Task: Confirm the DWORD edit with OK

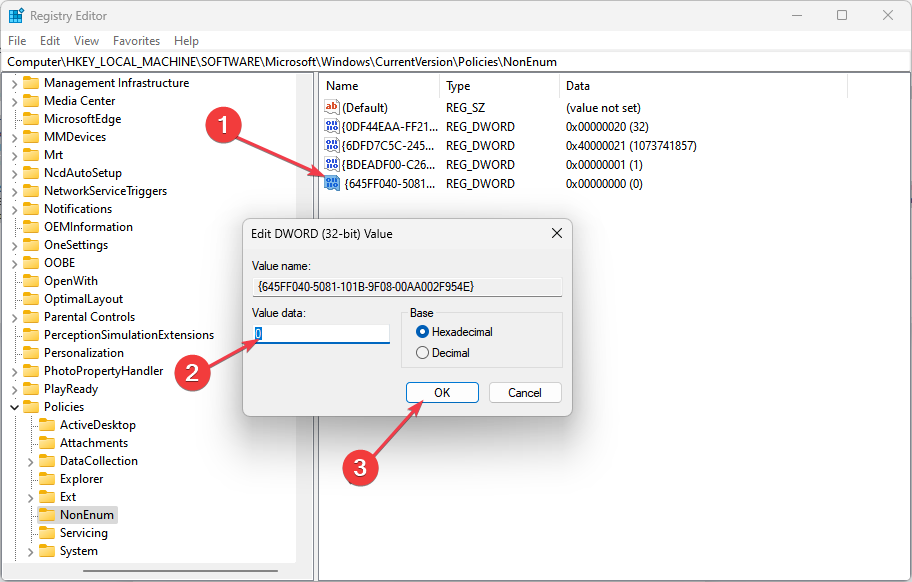Action: [442, 392]
